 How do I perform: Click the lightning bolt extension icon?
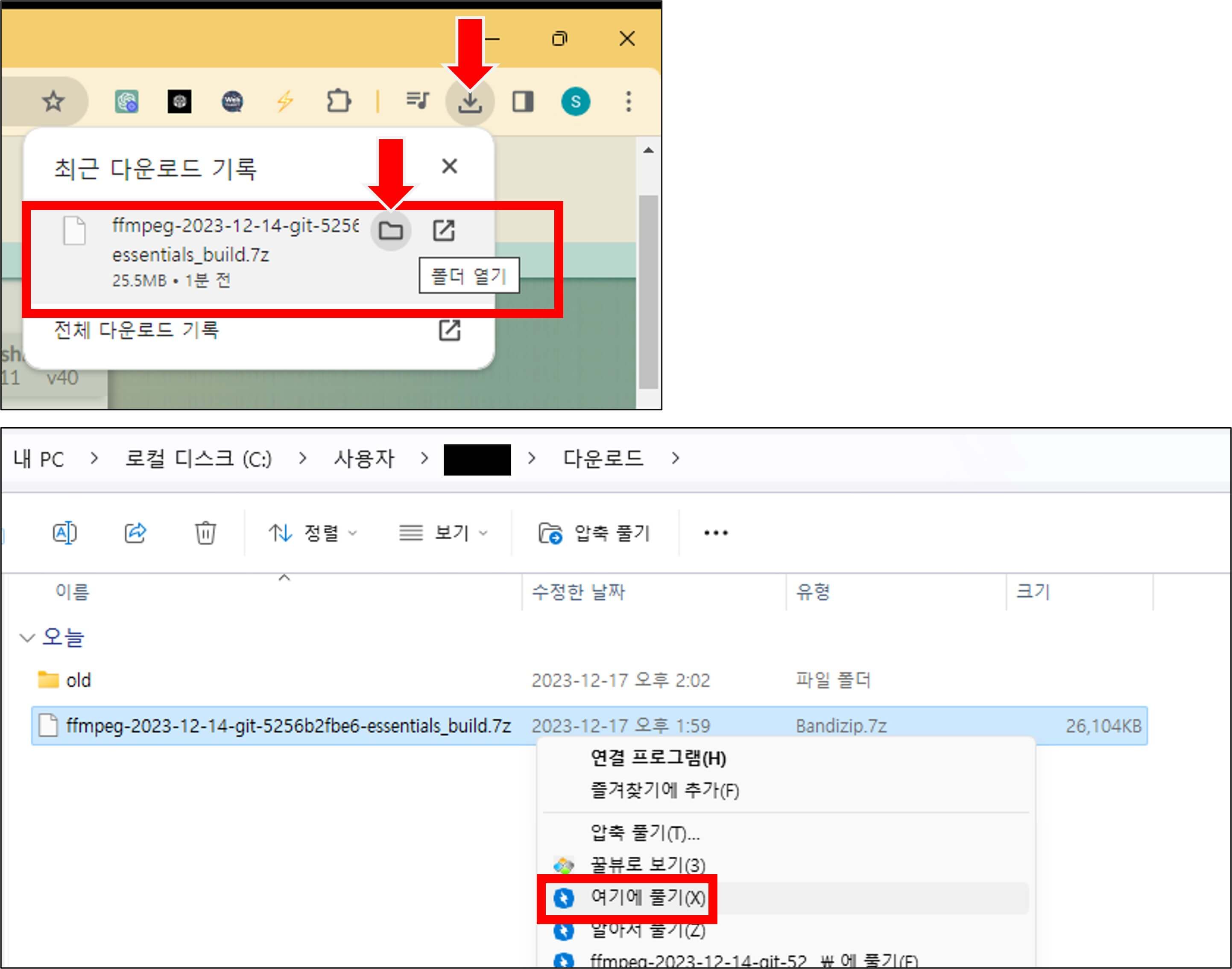(285, 102)
